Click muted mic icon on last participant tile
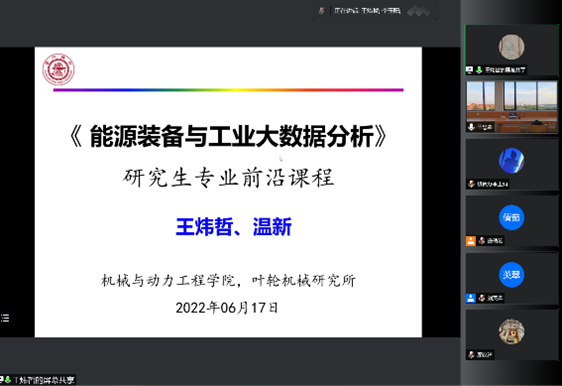 472,355
